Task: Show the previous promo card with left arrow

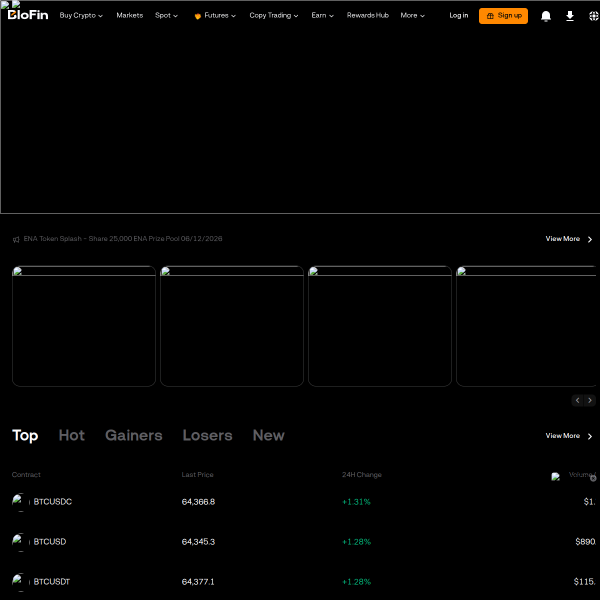Action: pos(577,400)
